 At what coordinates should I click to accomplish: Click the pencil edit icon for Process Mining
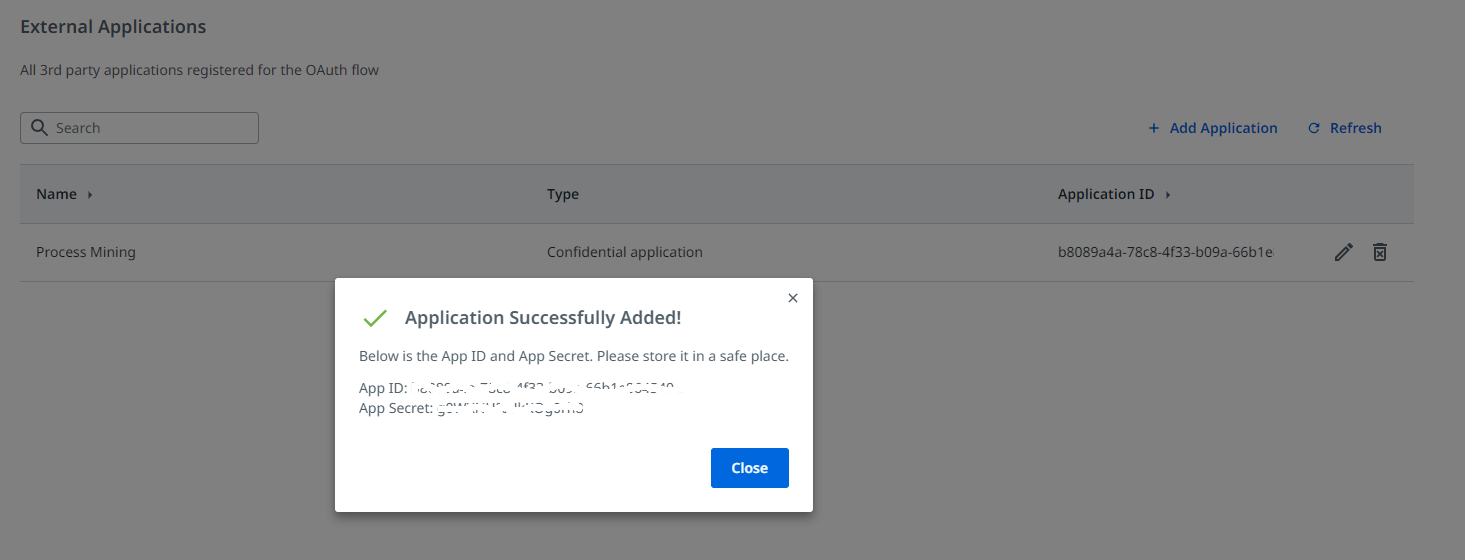[1344, 253]
